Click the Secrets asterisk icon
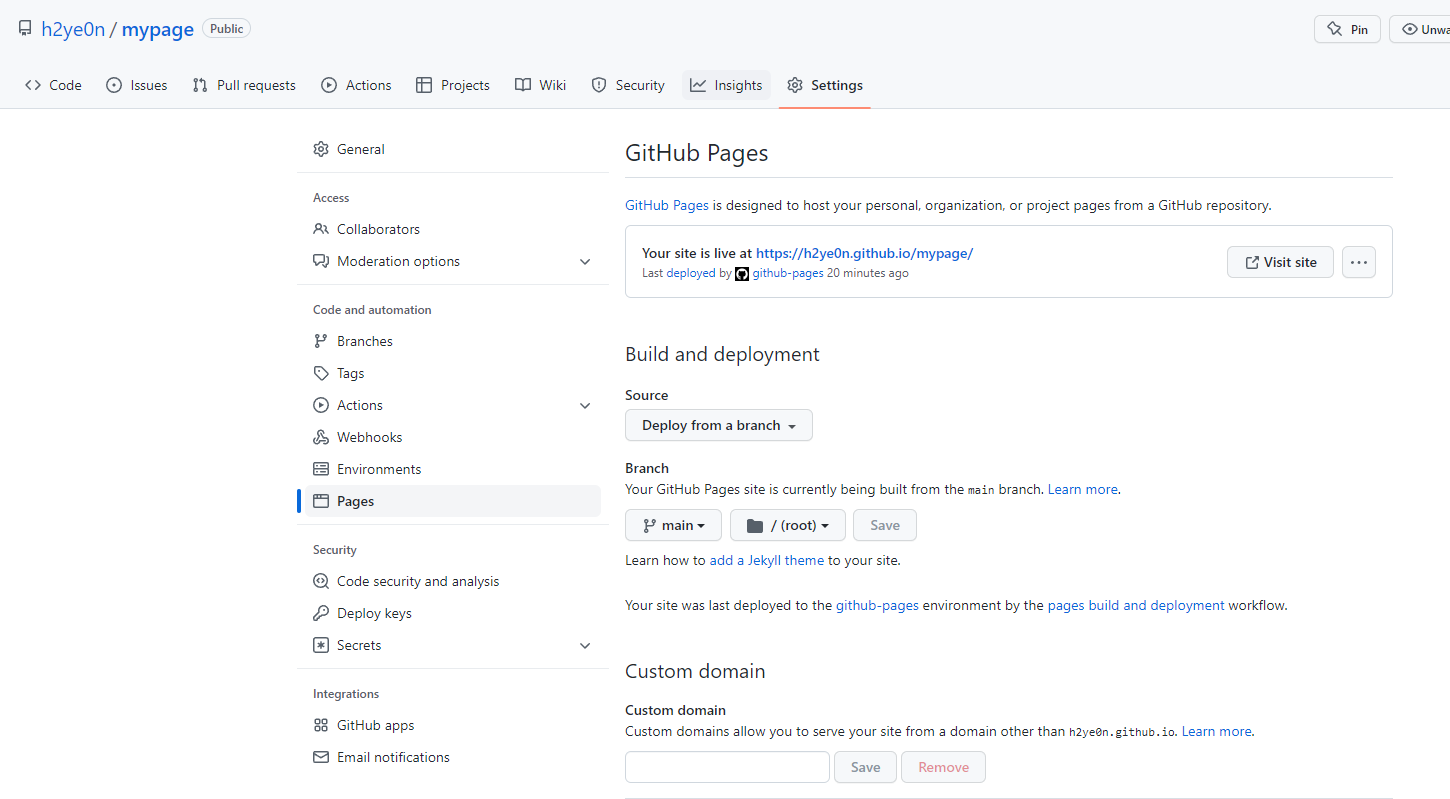This screenshot has width=1450, height=799. click(x=321, y=645)
